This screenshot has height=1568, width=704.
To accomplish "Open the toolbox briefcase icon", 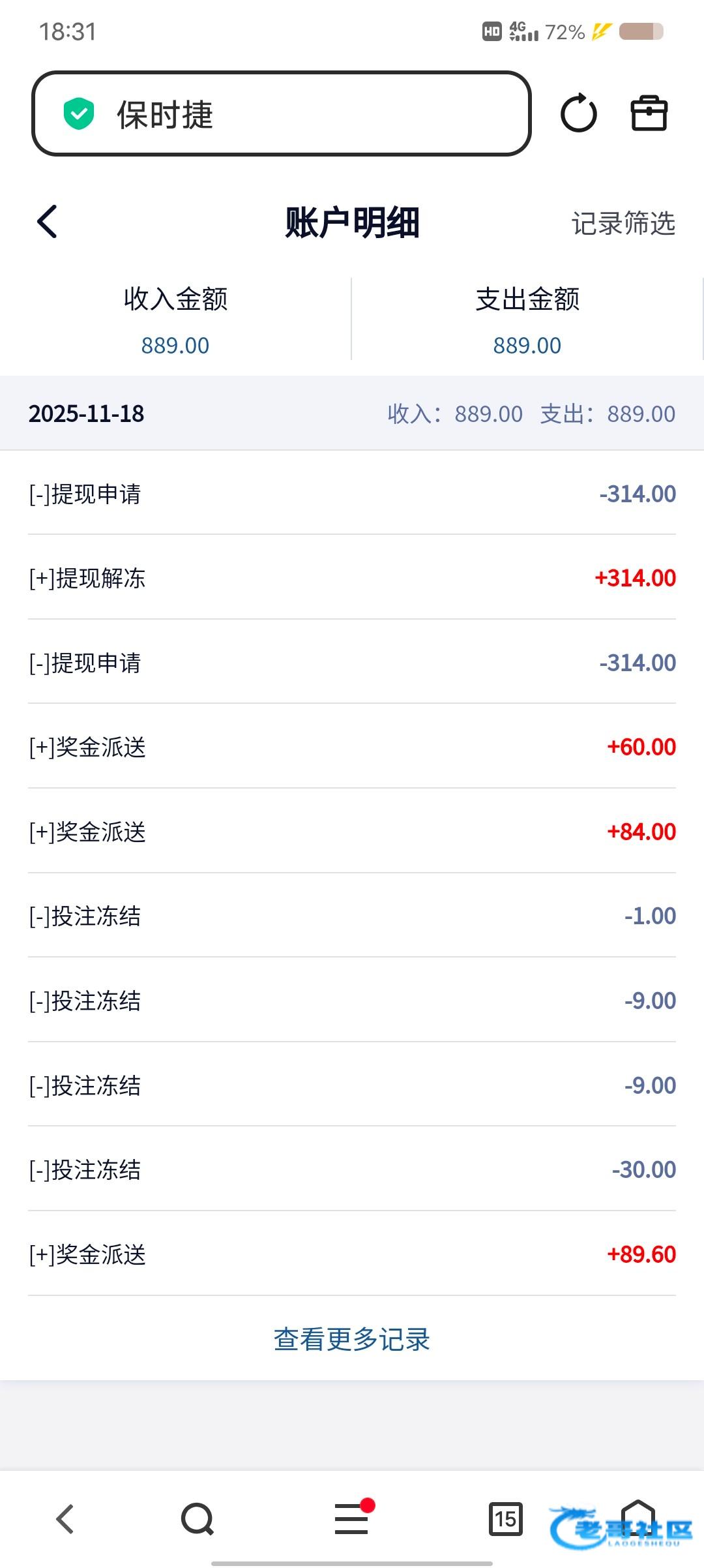I will (x=649, y=113).
